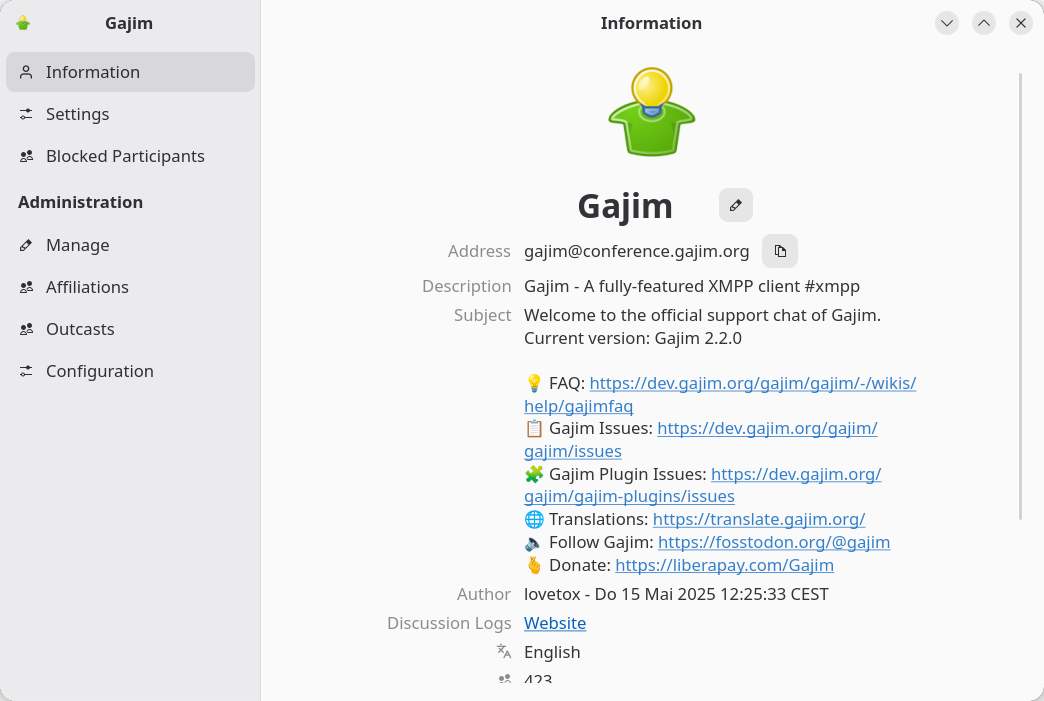Image resolution: width=1044 pixels, height=701 pixels.
Task: Open the Information page
Action: pos(130,72)
